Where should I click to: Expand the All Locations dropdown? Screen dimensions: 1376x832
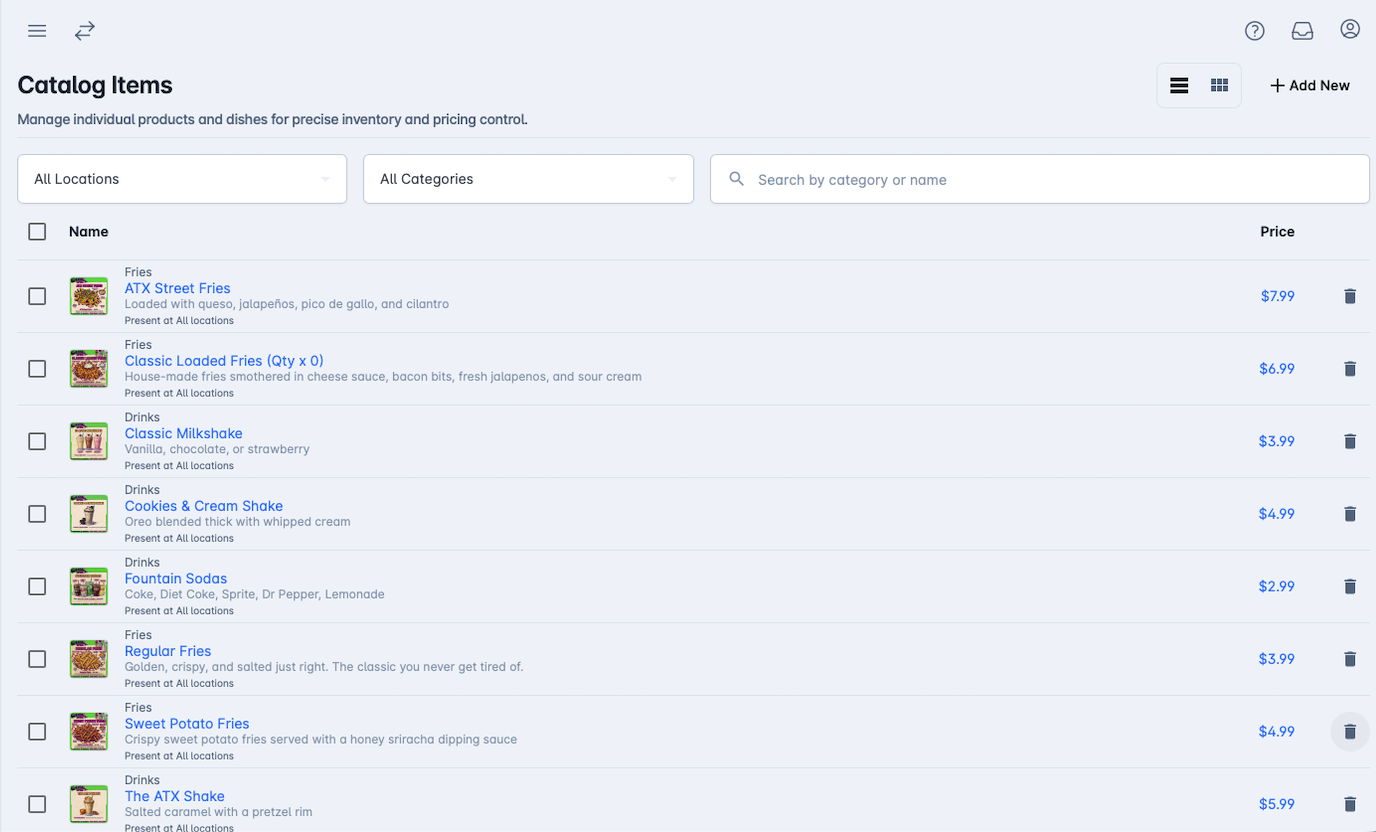tap(182, 179)
